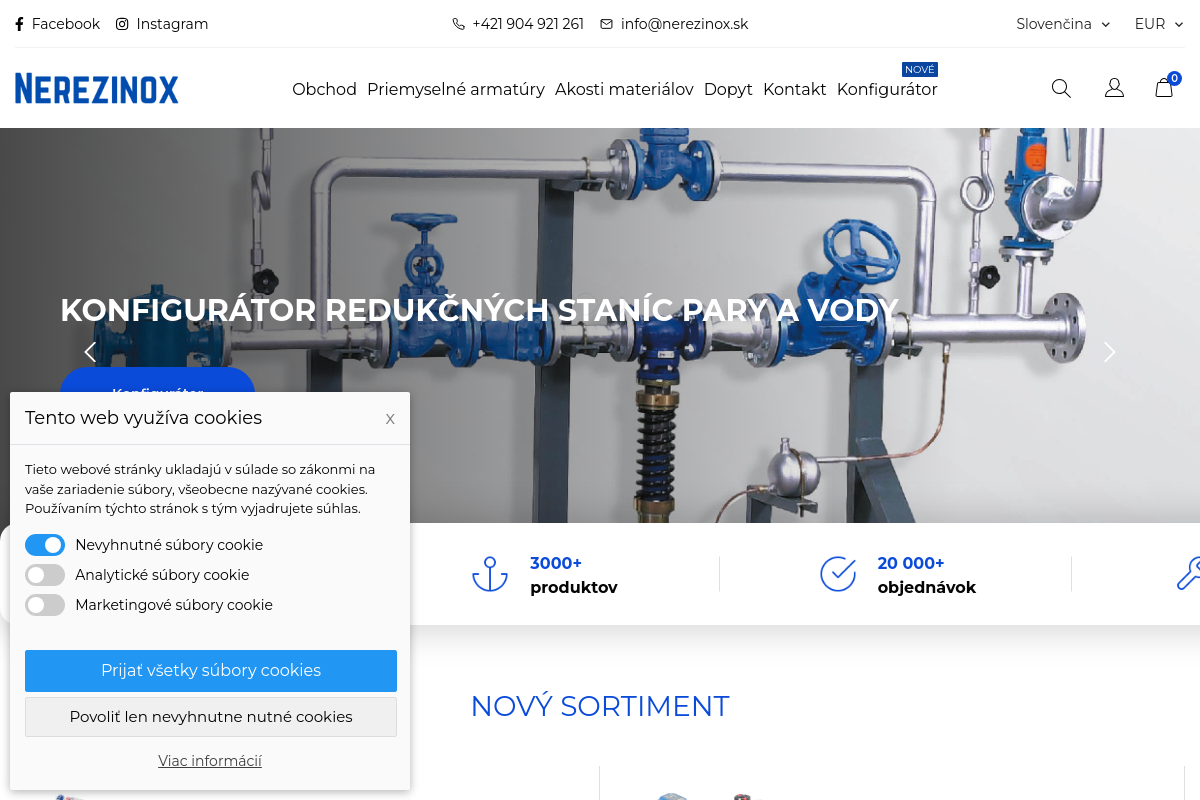Screen dimensions: 1200x800
Task: Accept all cookies with Prijať všetky button
Action: point(211,671)
